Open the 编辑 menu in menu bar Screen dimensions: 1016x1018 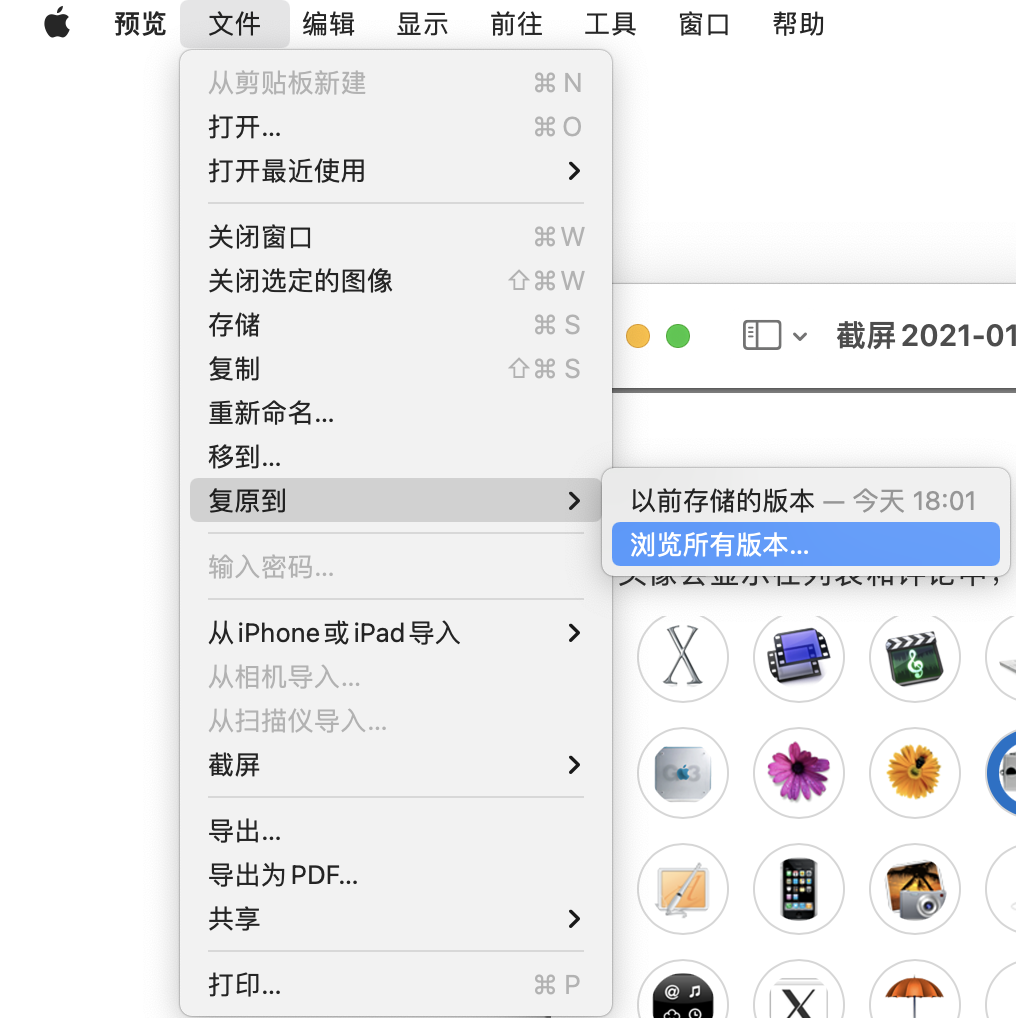[328, 24]
